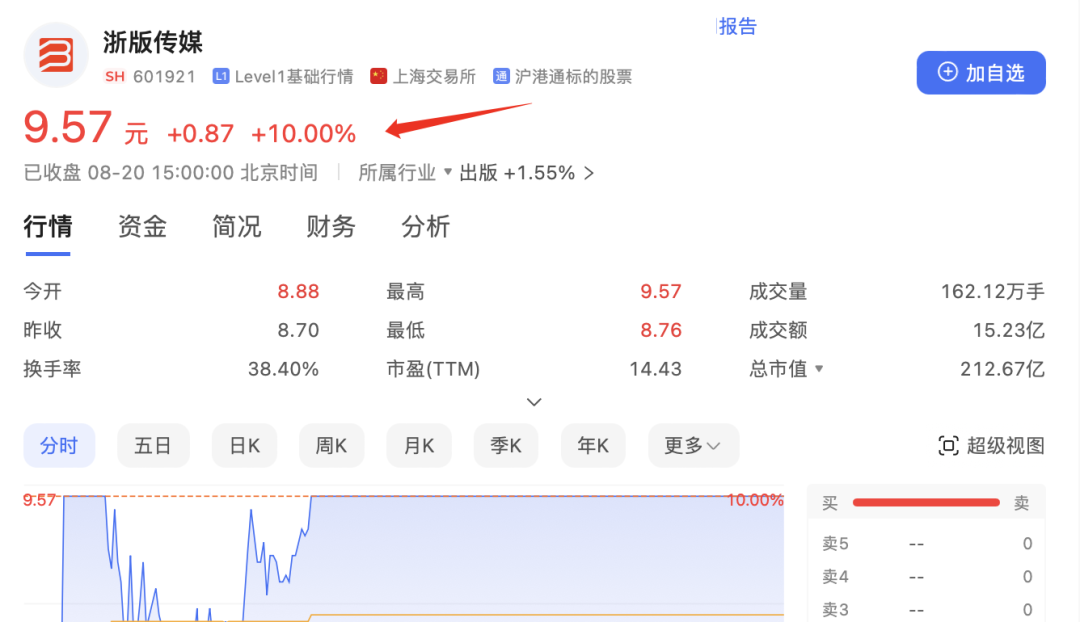The width and height of the screenshot is (1080, 622).
Task: Switch to the 行情 tab
Action: pyautogui.click(x=48, y=227)
